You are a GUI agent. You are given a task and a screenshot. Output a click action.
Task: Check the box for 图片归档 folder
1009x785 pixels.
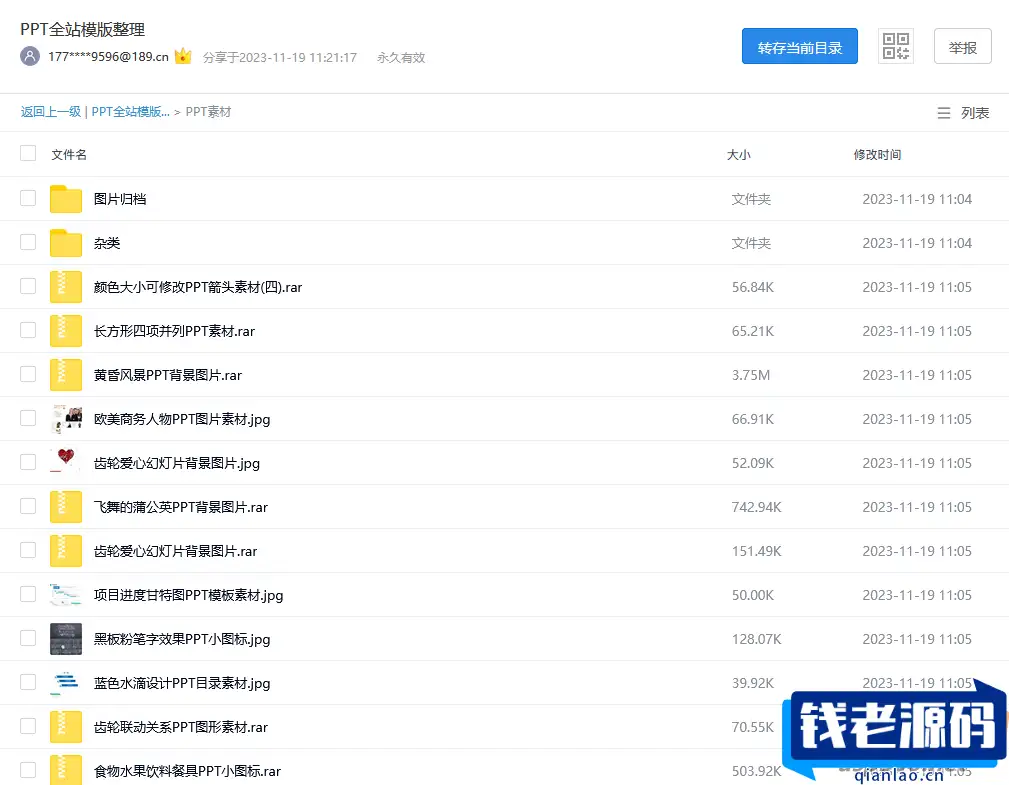click(28, 198)
